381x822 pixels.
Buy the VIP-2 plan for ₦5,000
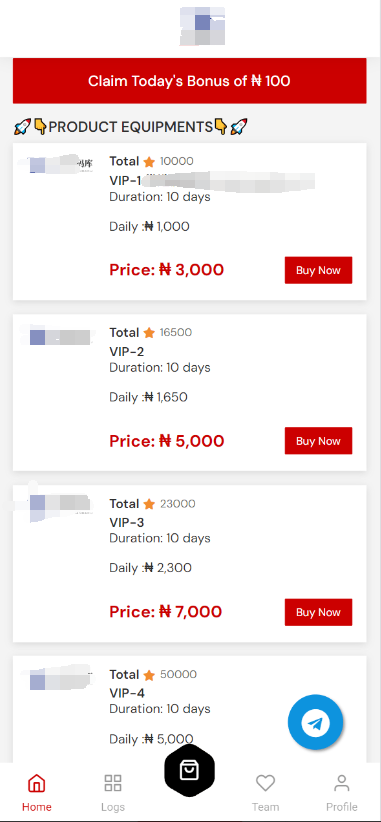[318, 441]
